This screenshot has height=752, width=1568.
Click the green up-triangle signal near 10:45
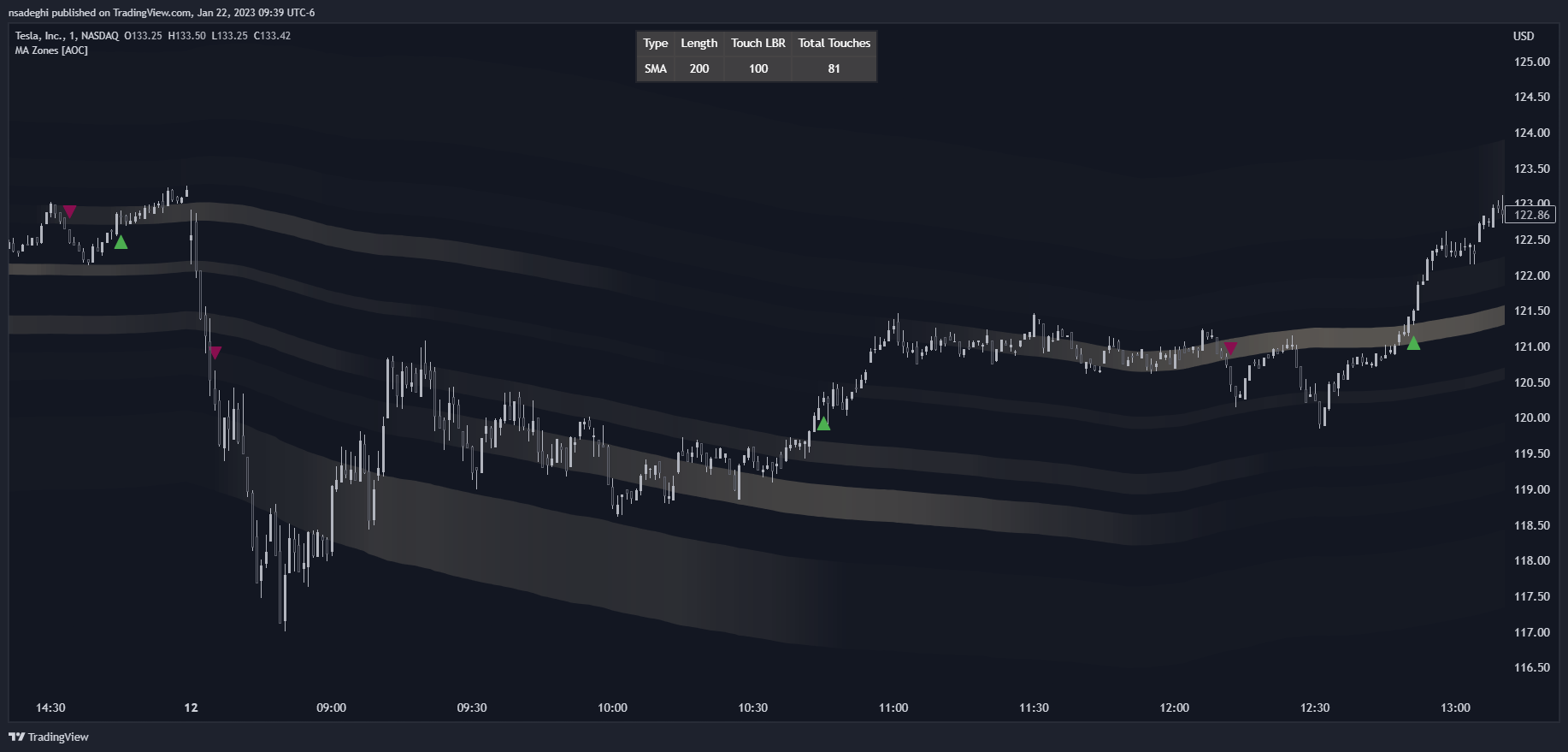pos(823,423)
